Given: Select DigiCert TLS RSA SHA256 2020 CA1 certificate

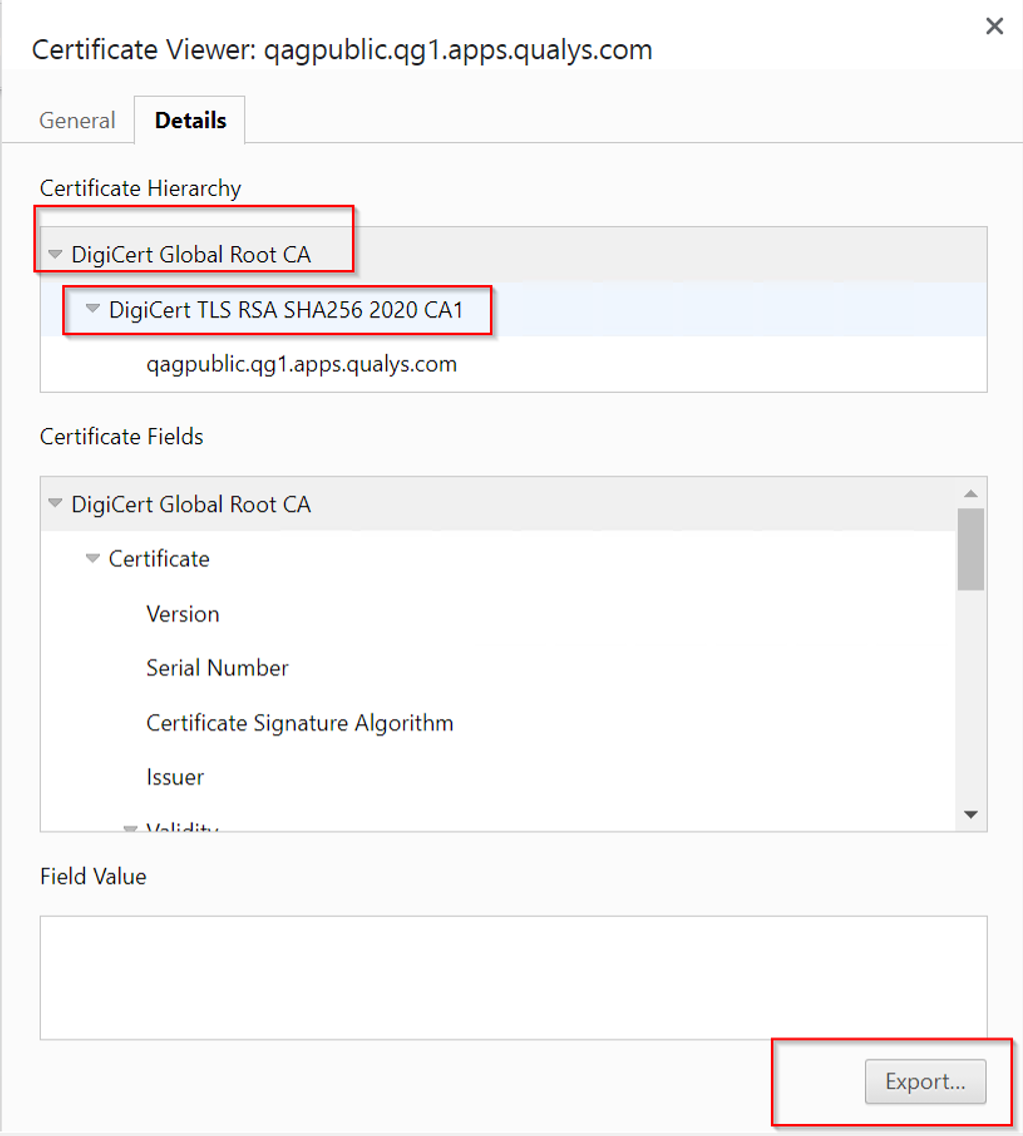Looking at the screenshot, I should [x=286, y=310].
